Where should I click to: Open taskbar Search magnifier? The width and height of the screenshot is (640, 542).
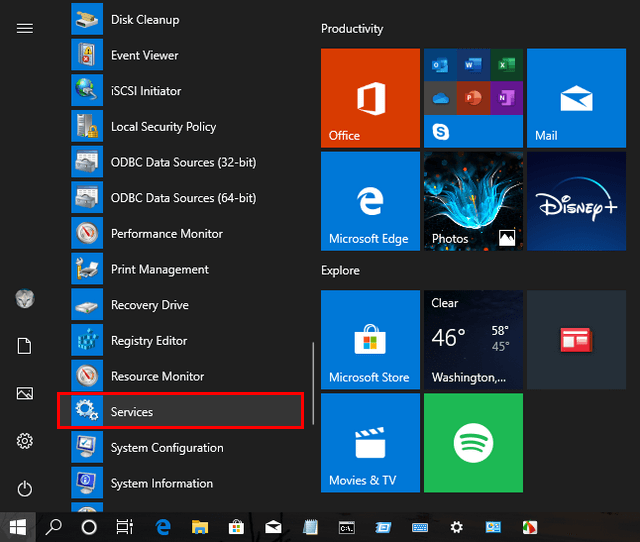click(53, 527)
